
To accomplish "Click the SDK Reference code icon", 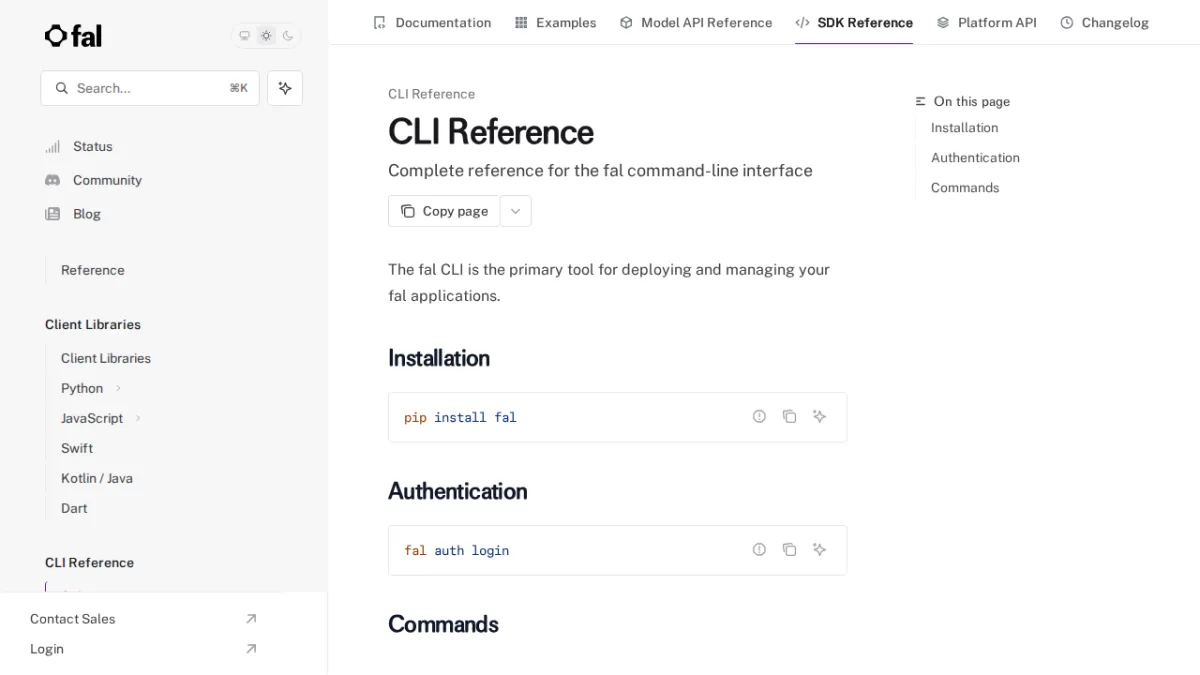I will (802, 22).
